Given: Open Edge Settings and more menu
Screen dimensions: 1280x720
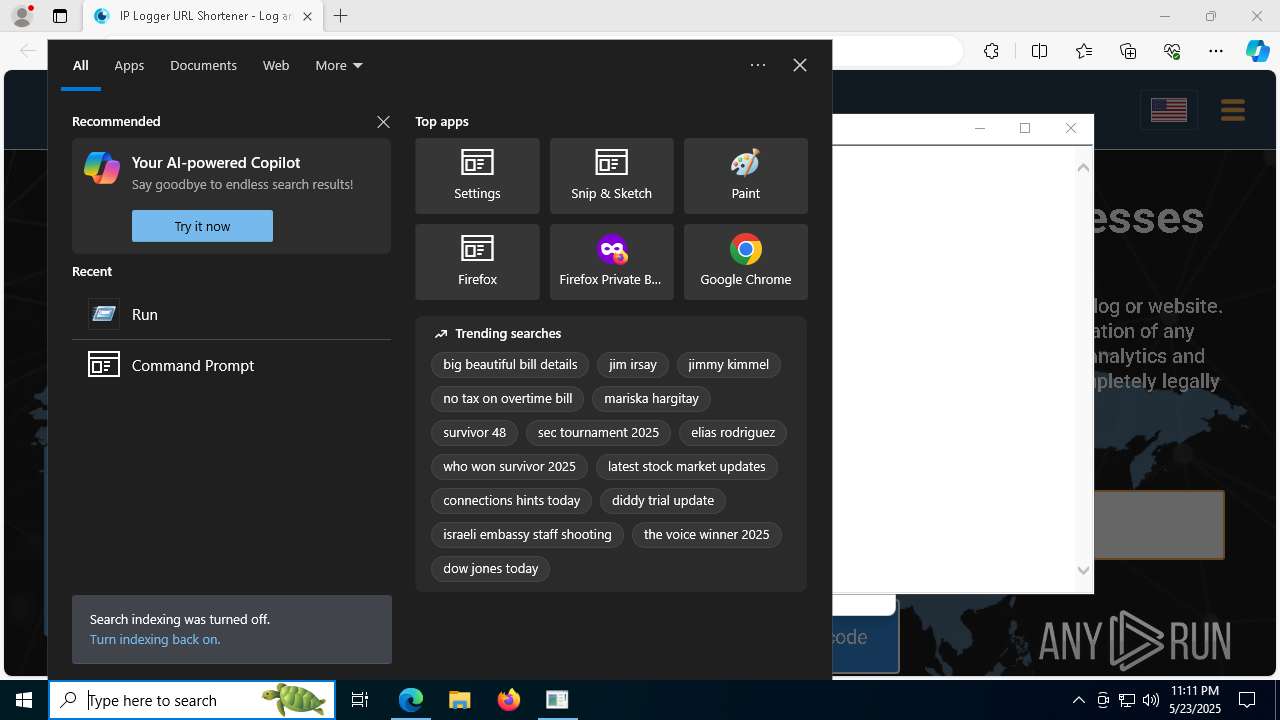Looking at the screenshot, I should 1216,51.
